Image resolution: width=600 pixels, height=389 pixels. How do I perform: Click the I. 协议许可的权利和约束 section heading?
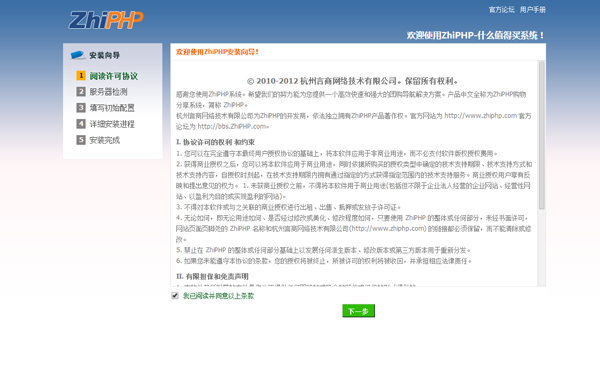click(215, 142)
